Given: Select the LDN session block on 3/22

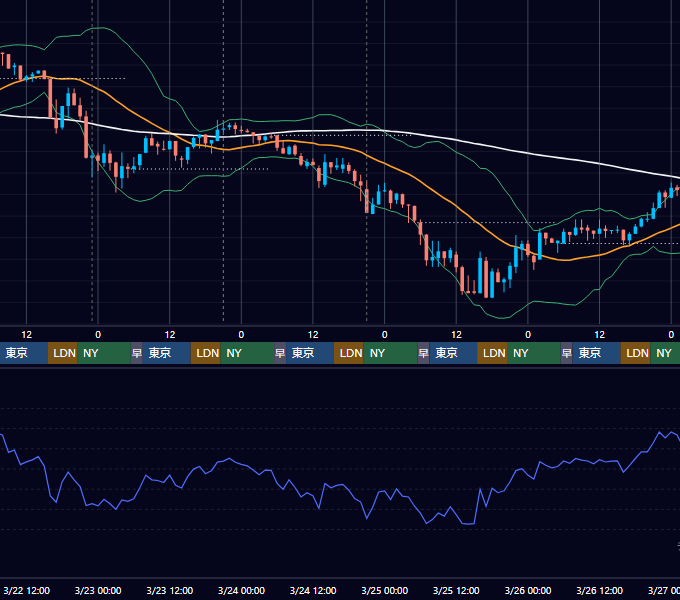Looking at the screenshot, I should point(62,353).
